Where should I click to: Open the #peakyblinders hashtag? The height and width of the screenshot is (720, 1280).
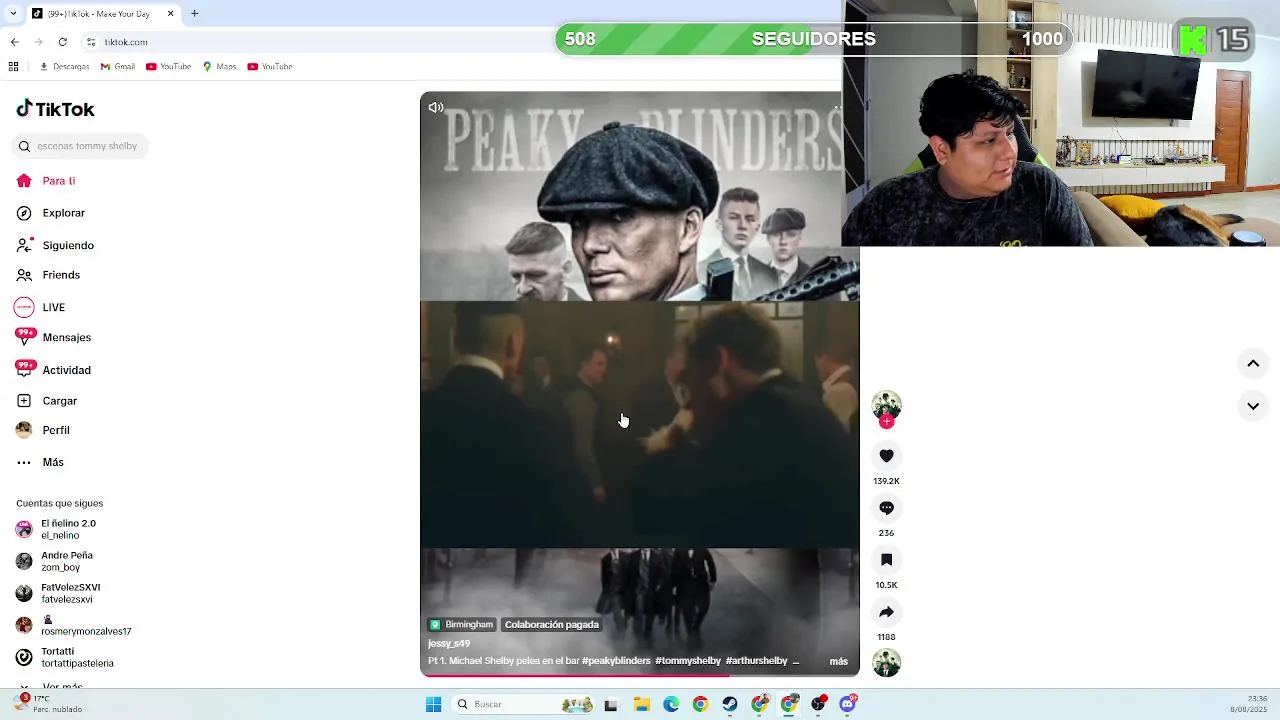pos(616,661)
